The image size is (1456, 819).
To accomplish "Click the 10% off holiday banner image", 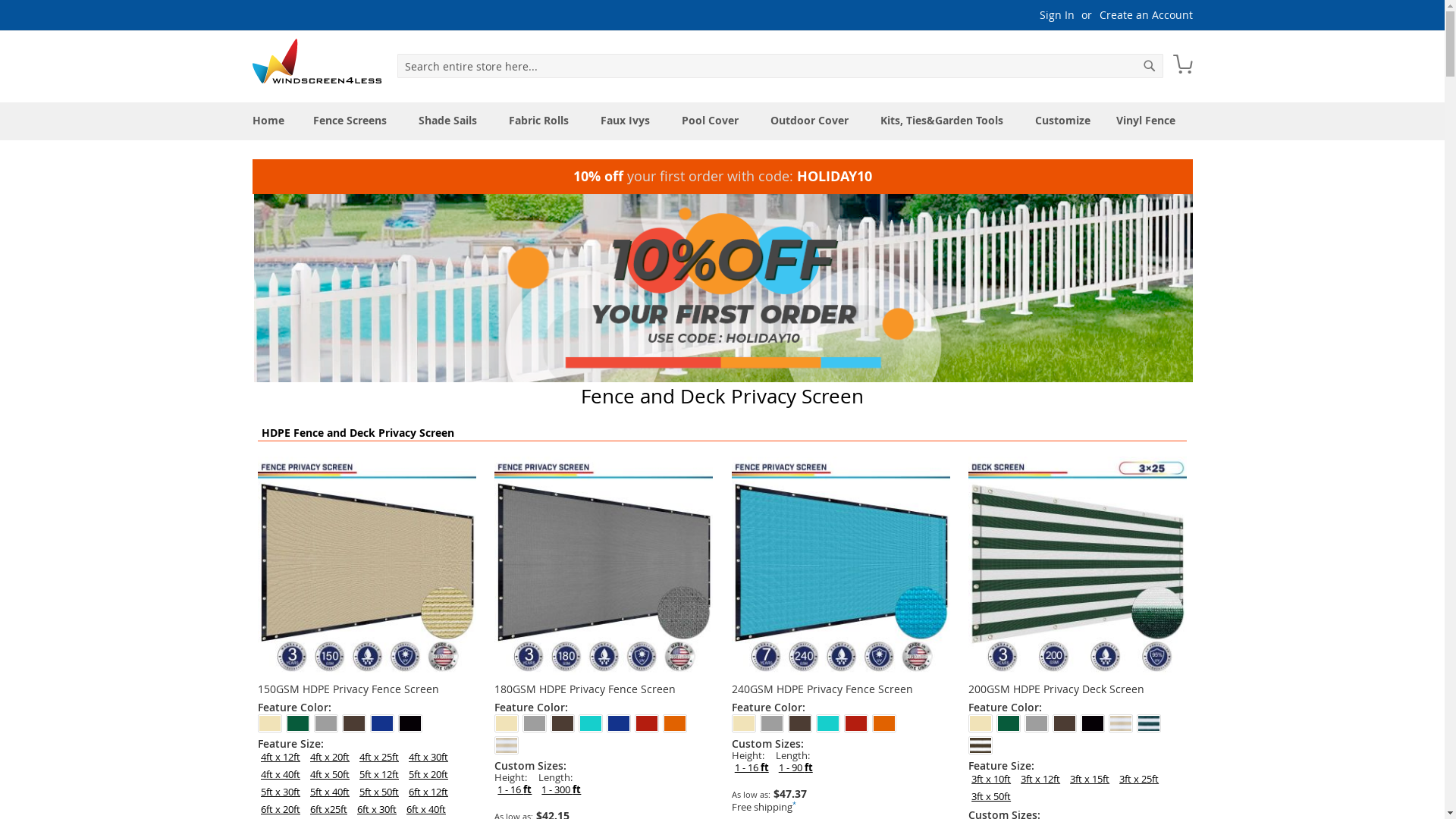I will point(723,288).
